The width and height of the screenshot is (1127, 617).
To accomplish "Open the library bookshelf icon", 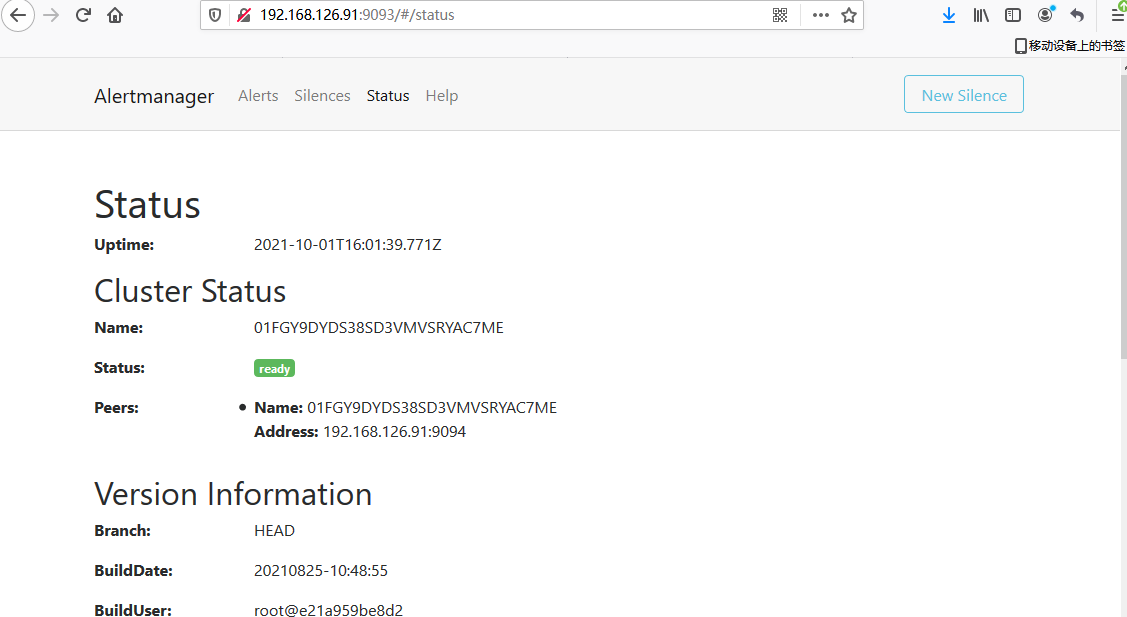I will (981, 15).
